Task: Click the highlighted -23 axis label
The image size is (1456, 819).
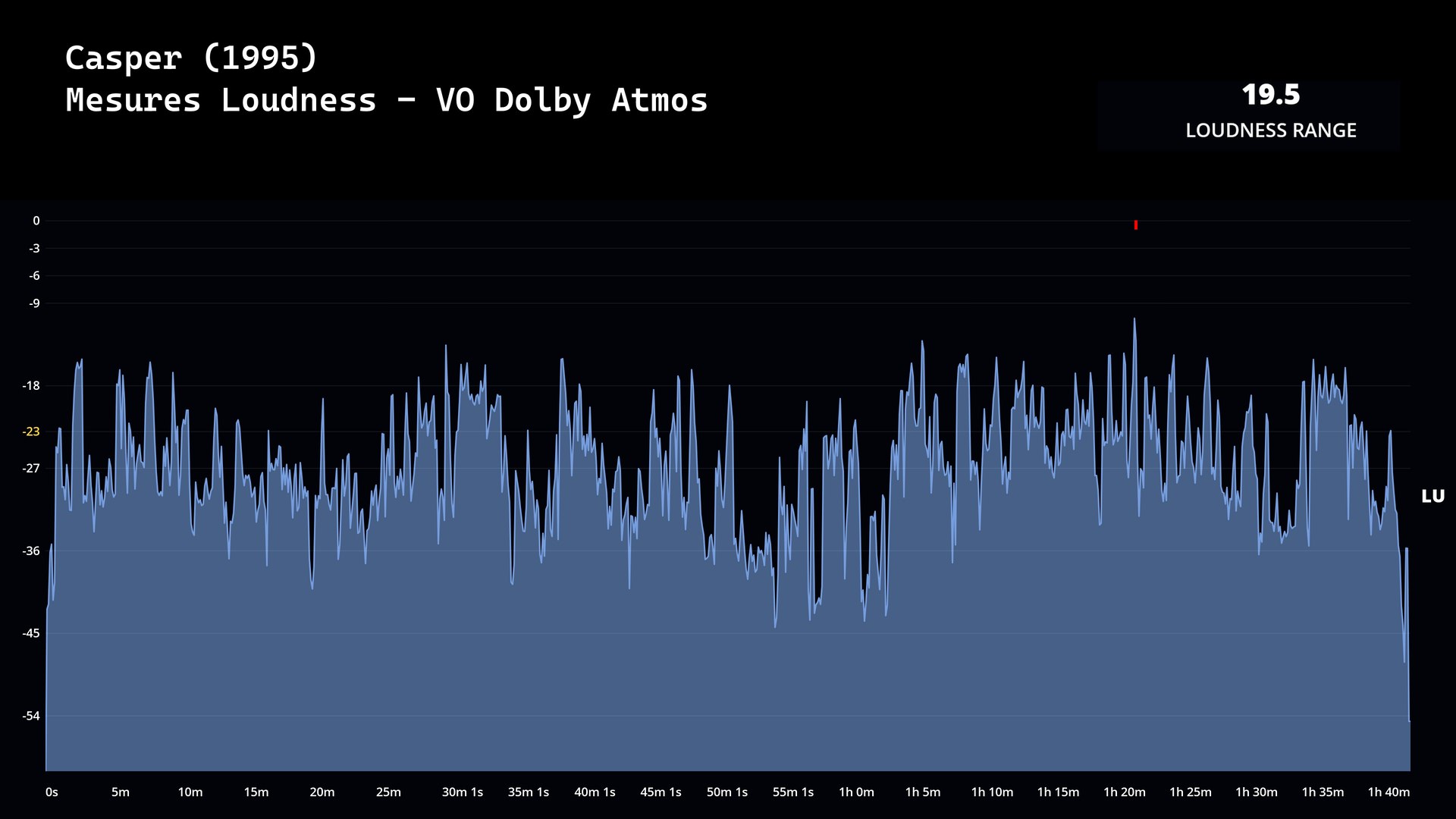Action: tap(31, 431)
